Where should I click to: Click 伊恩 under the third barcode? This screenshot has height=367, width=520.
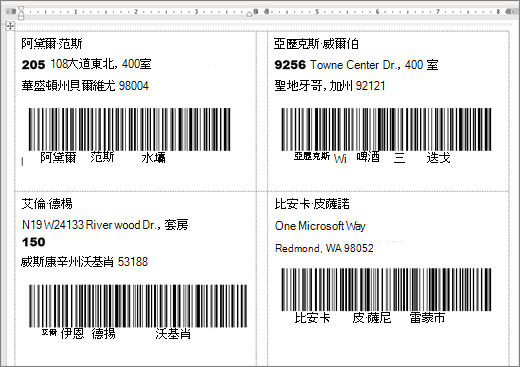72,333
